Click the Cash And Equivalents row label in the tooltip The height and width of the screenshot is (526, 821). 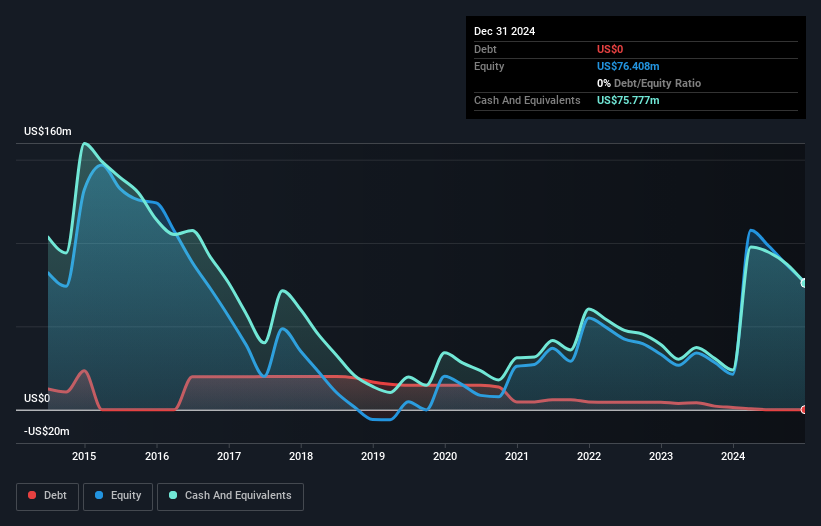(527, 100)
